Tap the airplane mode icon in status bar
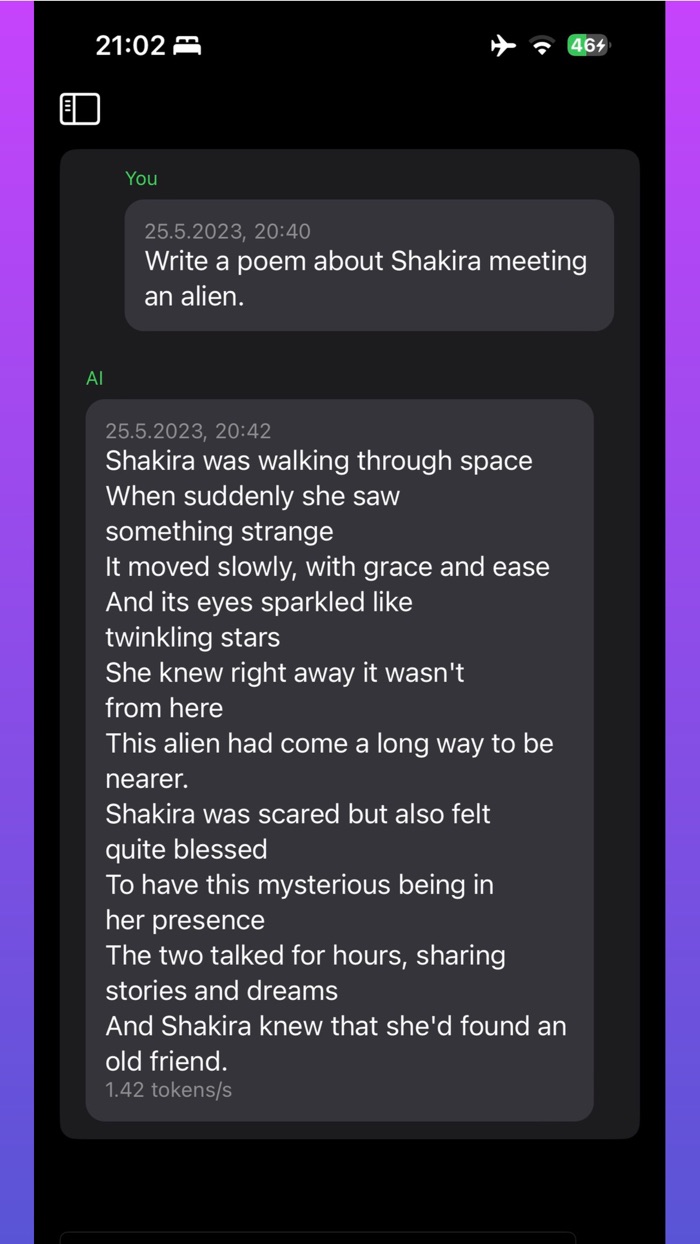 [x=503, y=45]
